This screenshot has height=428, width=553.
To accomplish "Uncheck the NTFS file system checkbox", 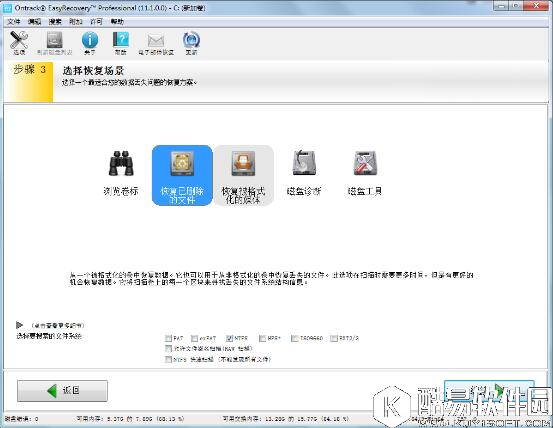I will pos(229,338).
